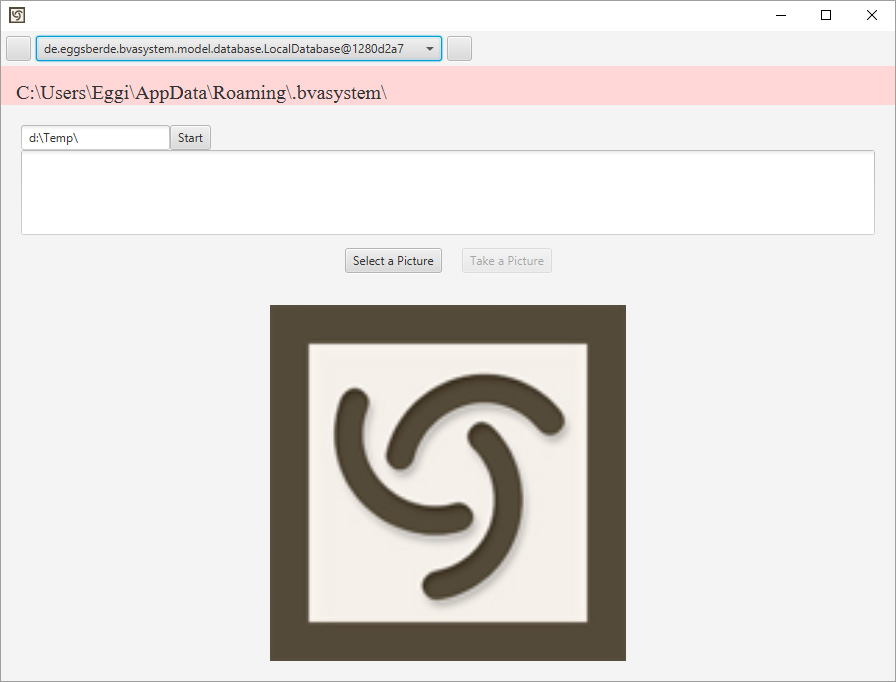896x682 pixels.
Task: Open the LocalDatabase combo box
Action: [x=239, y=48]
